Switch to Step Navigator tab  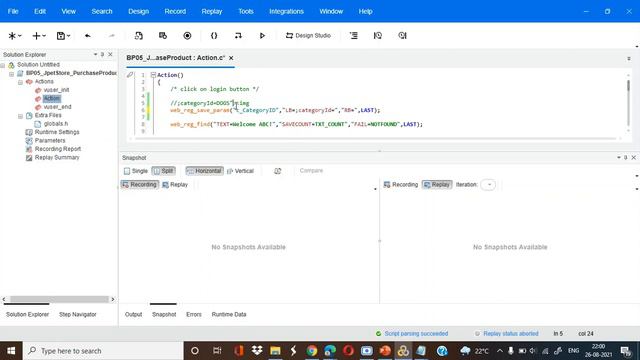[x=78, y=314]
